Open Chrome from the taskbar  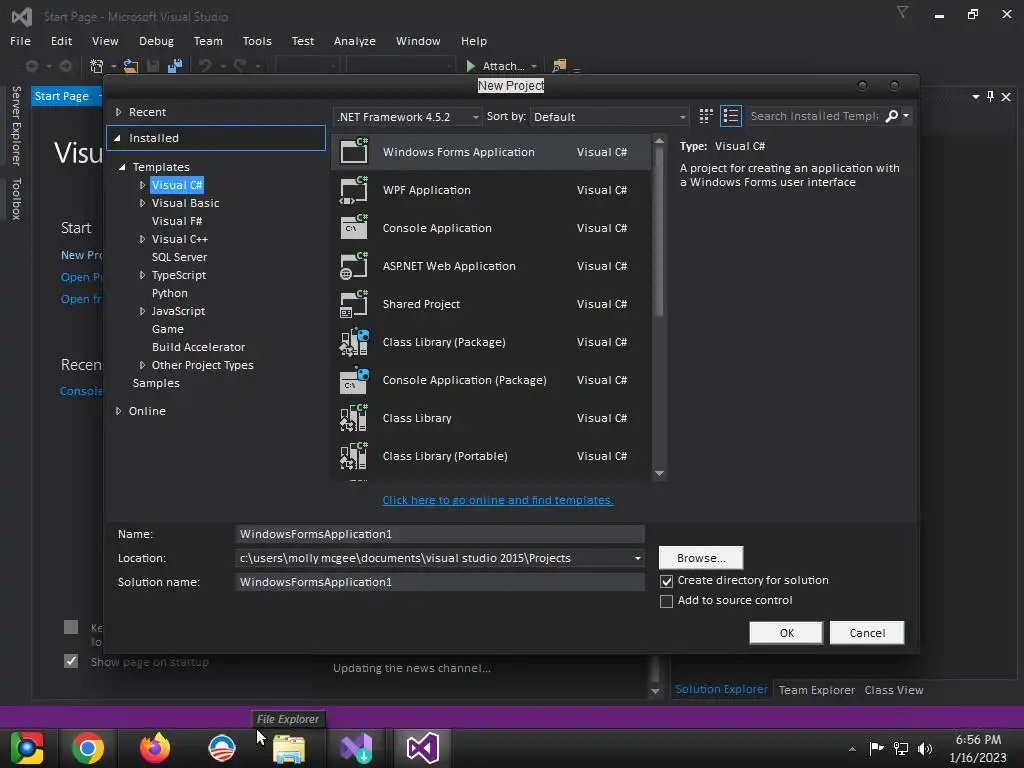pyautogui.click(x=88, y=748)
